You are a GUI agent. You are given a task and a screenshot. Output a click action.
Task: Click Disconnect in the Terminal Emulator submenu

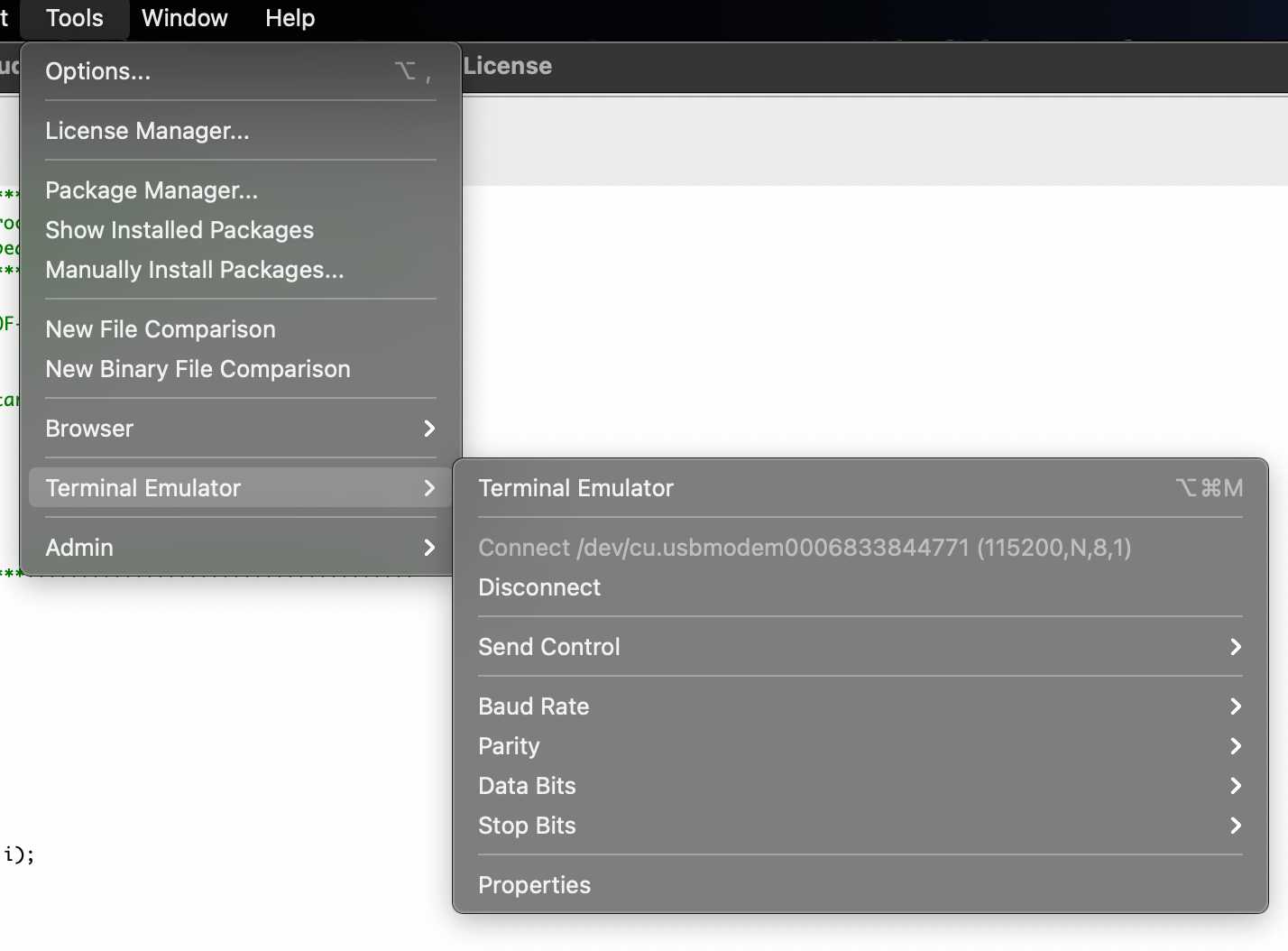(860, 587)
